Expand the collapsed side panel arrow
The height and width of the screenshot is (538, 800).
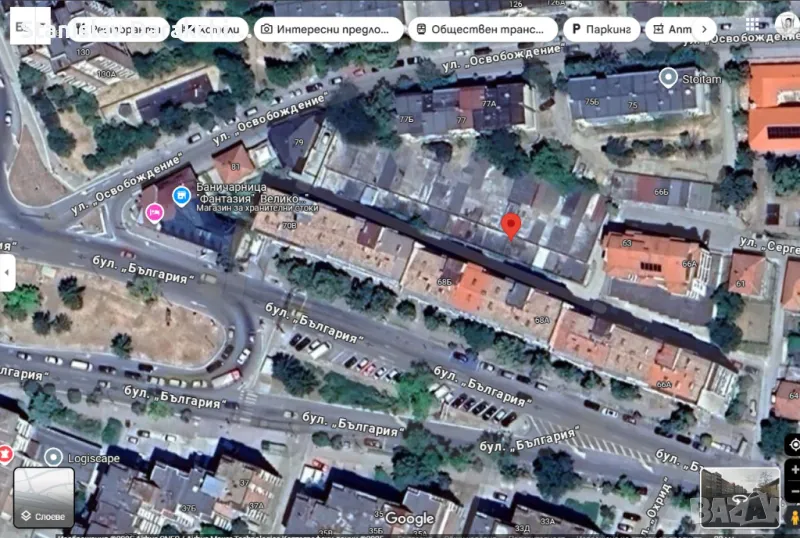(7, 272)
